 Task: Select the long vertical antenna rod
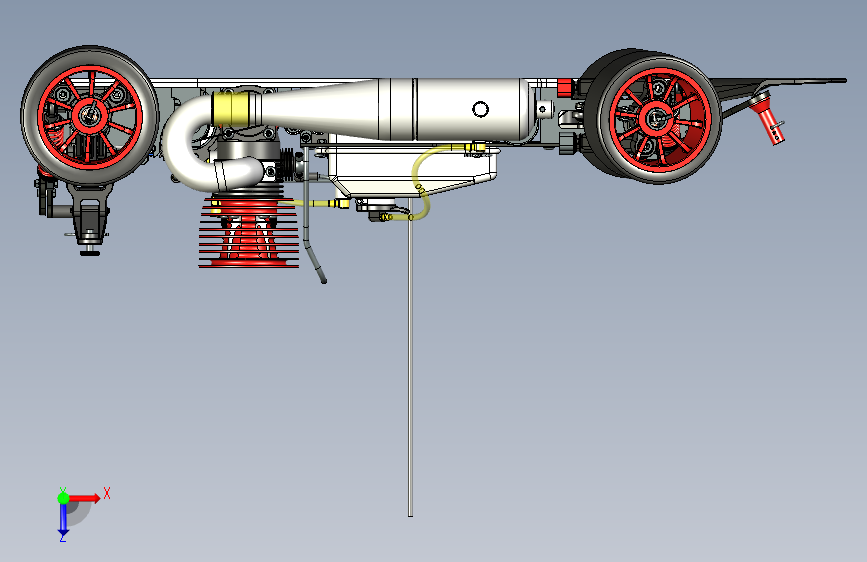pos(410,365)
